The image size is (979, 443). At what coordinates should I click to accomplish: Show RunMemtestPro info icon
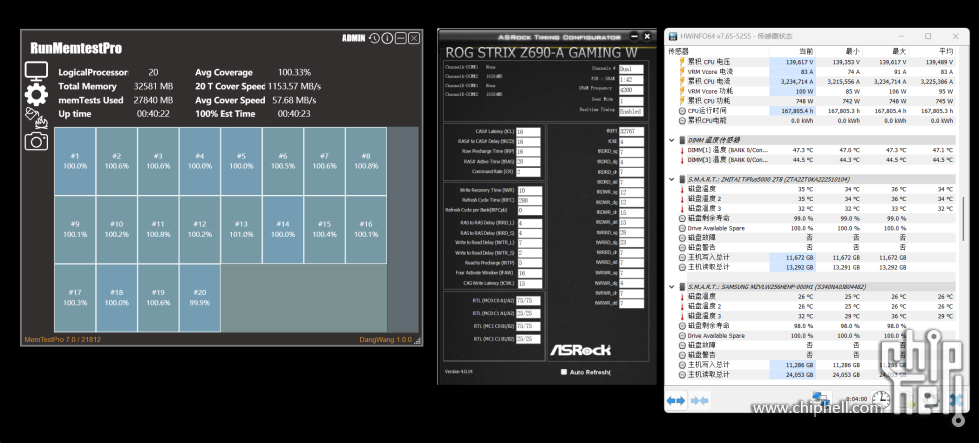tap(387, 38)
